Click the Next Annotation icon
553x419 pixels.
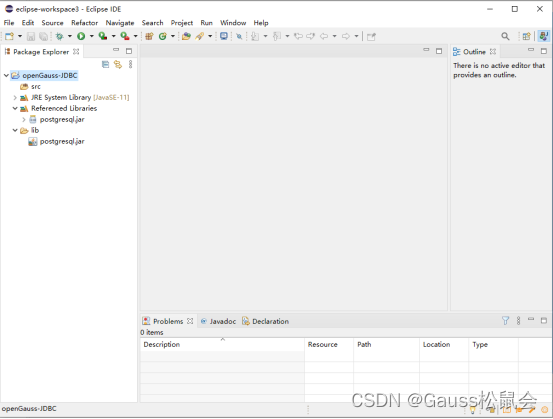tap(255, 36)
